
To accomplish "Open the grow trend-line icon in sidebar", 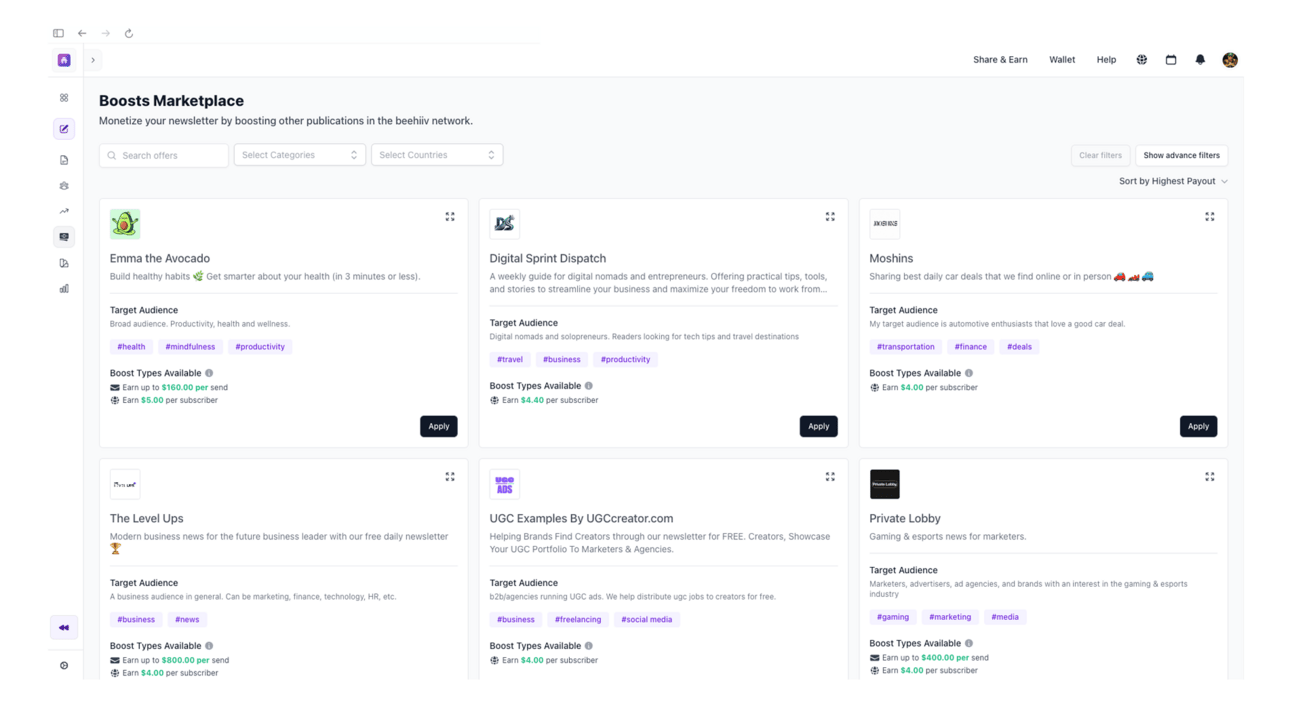I will [64, 211].
